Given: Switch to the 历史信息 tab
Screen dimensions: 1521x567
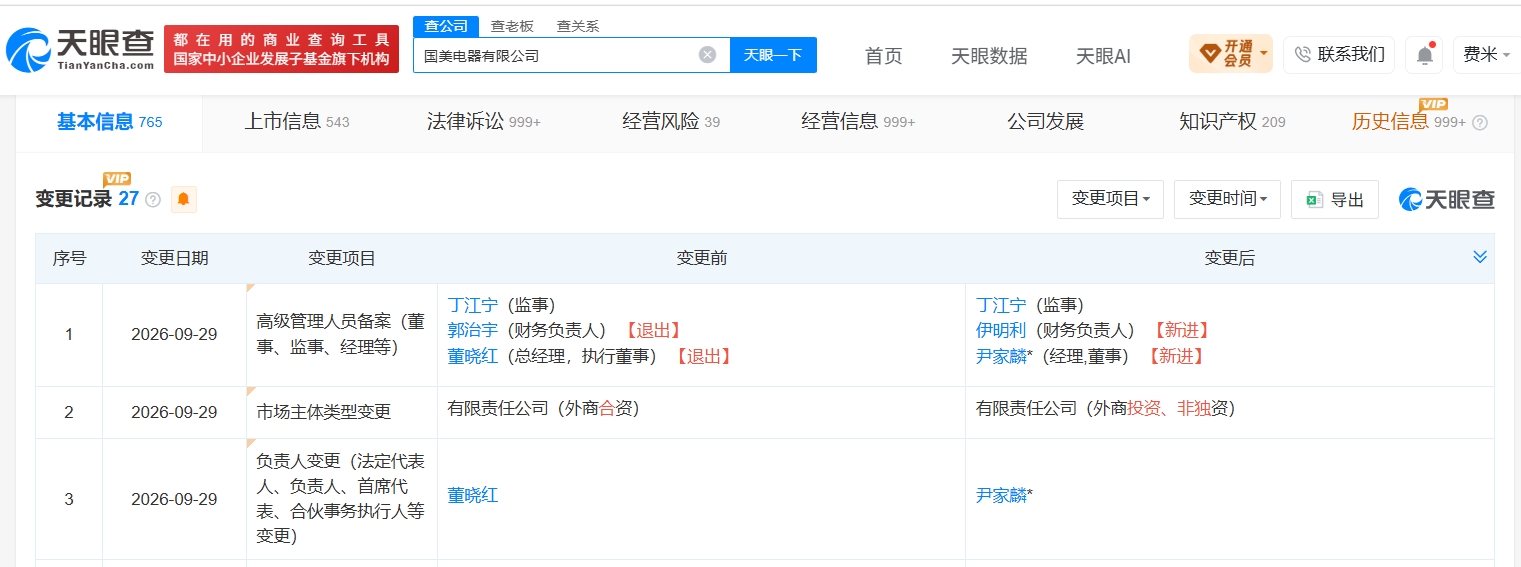Looking at the screenshot, I should (1408, 122).
